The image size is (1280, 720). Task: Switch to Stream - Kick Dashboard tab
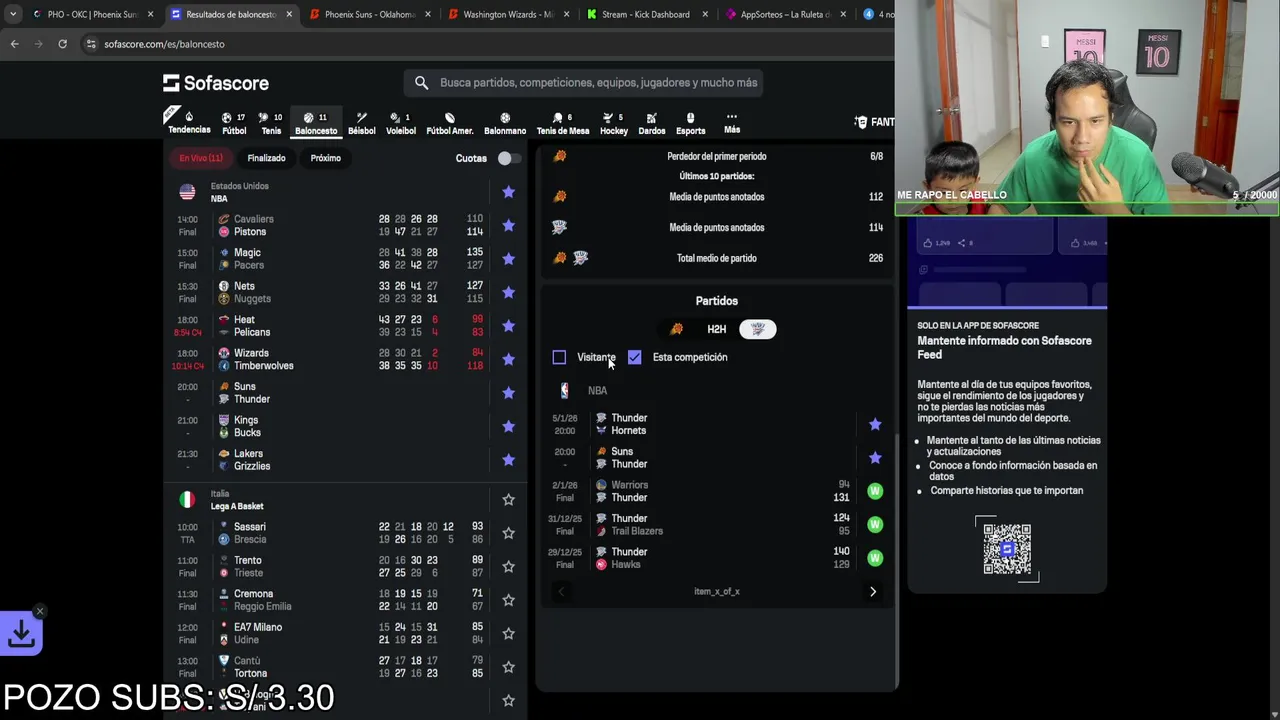646,14
